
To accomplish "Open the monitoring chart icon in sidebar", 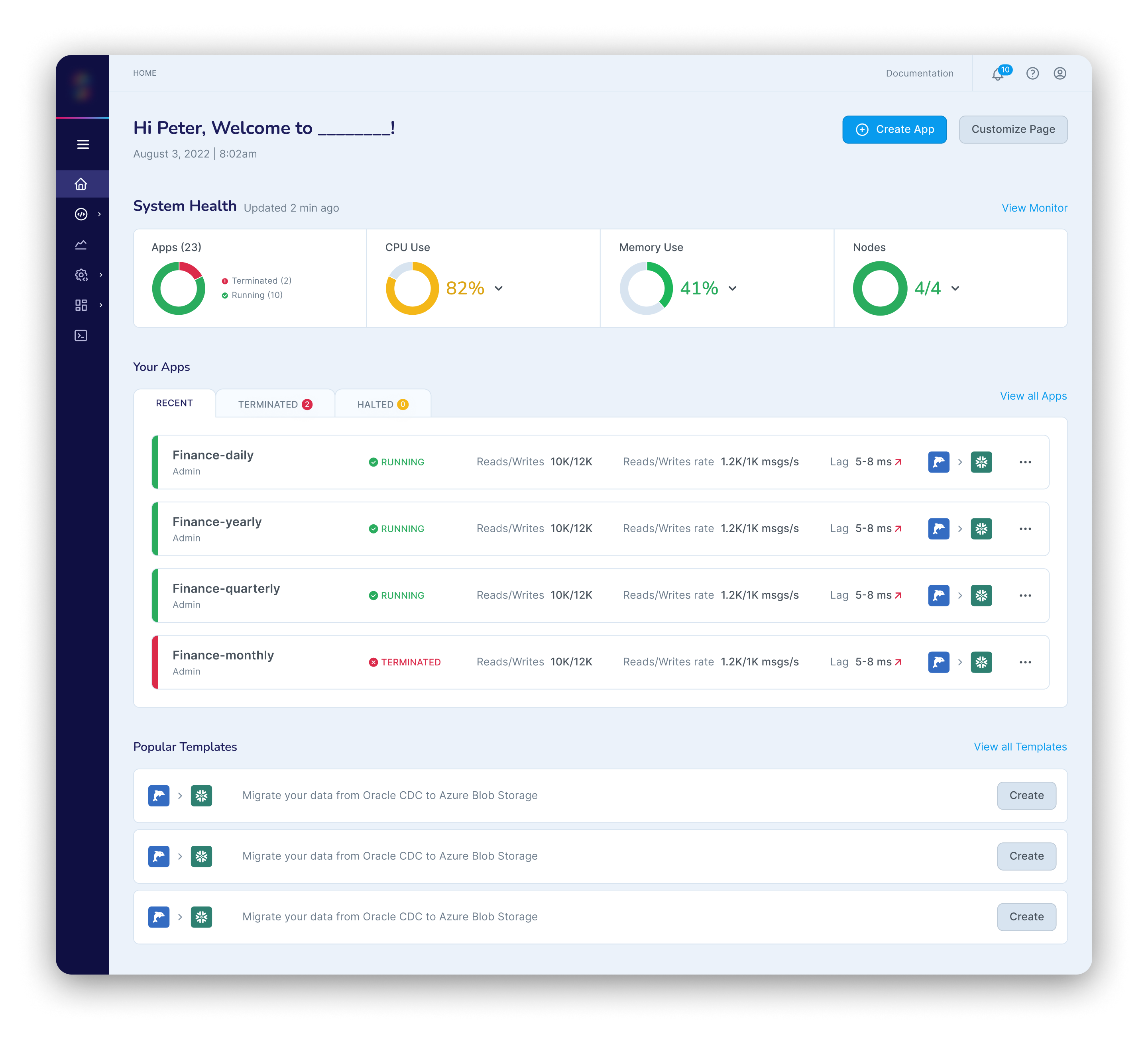I will point(81,245).
